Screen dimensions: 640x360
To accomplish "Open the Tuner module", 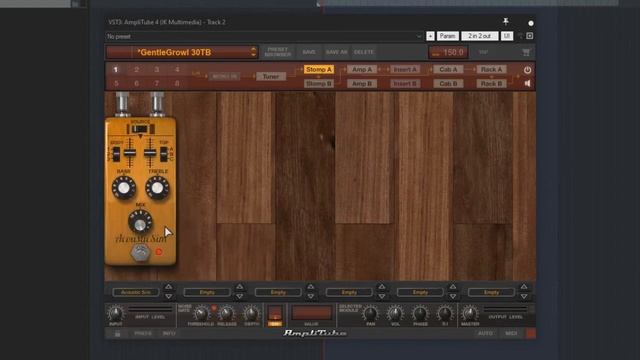I will (x=271, y=76).
